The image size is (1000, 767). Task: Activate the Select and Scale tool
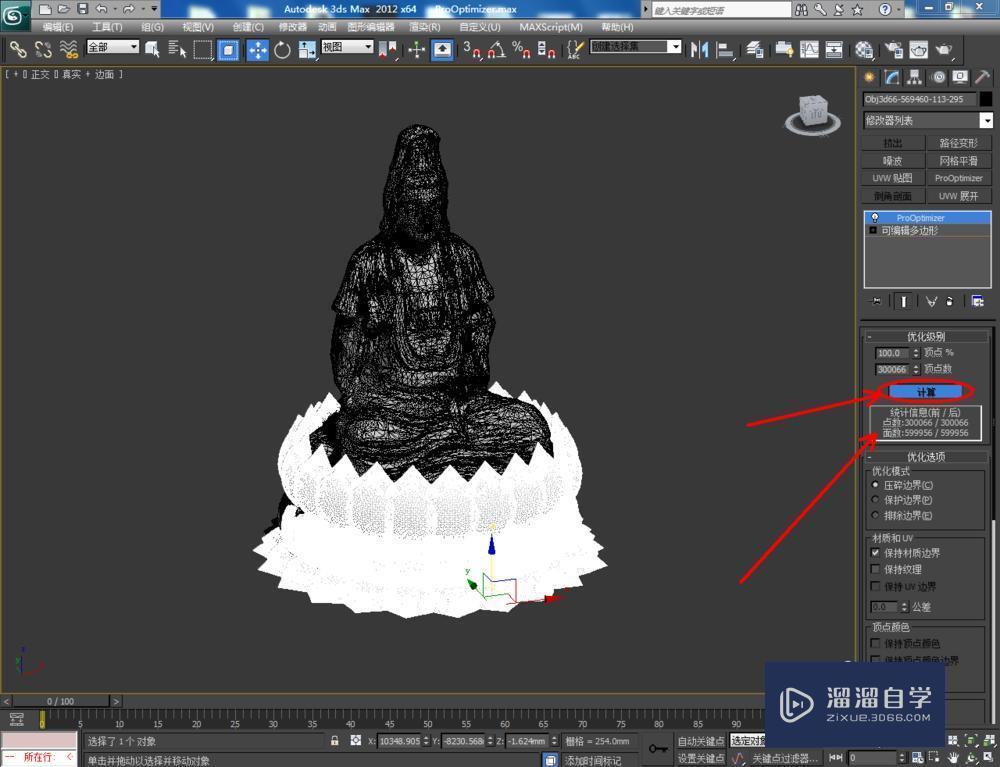tap(309, 50)
